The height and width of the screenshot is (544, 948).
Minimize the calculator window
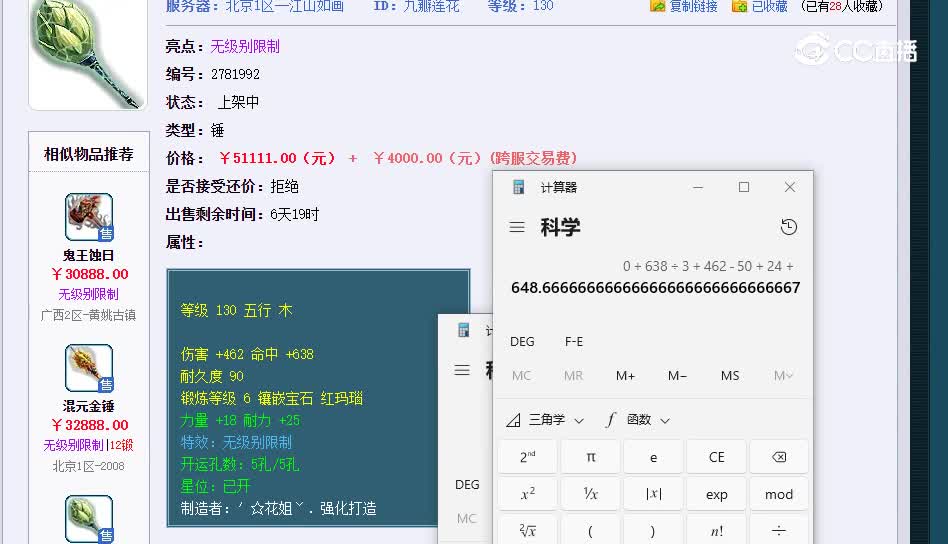tap(698, 187)
